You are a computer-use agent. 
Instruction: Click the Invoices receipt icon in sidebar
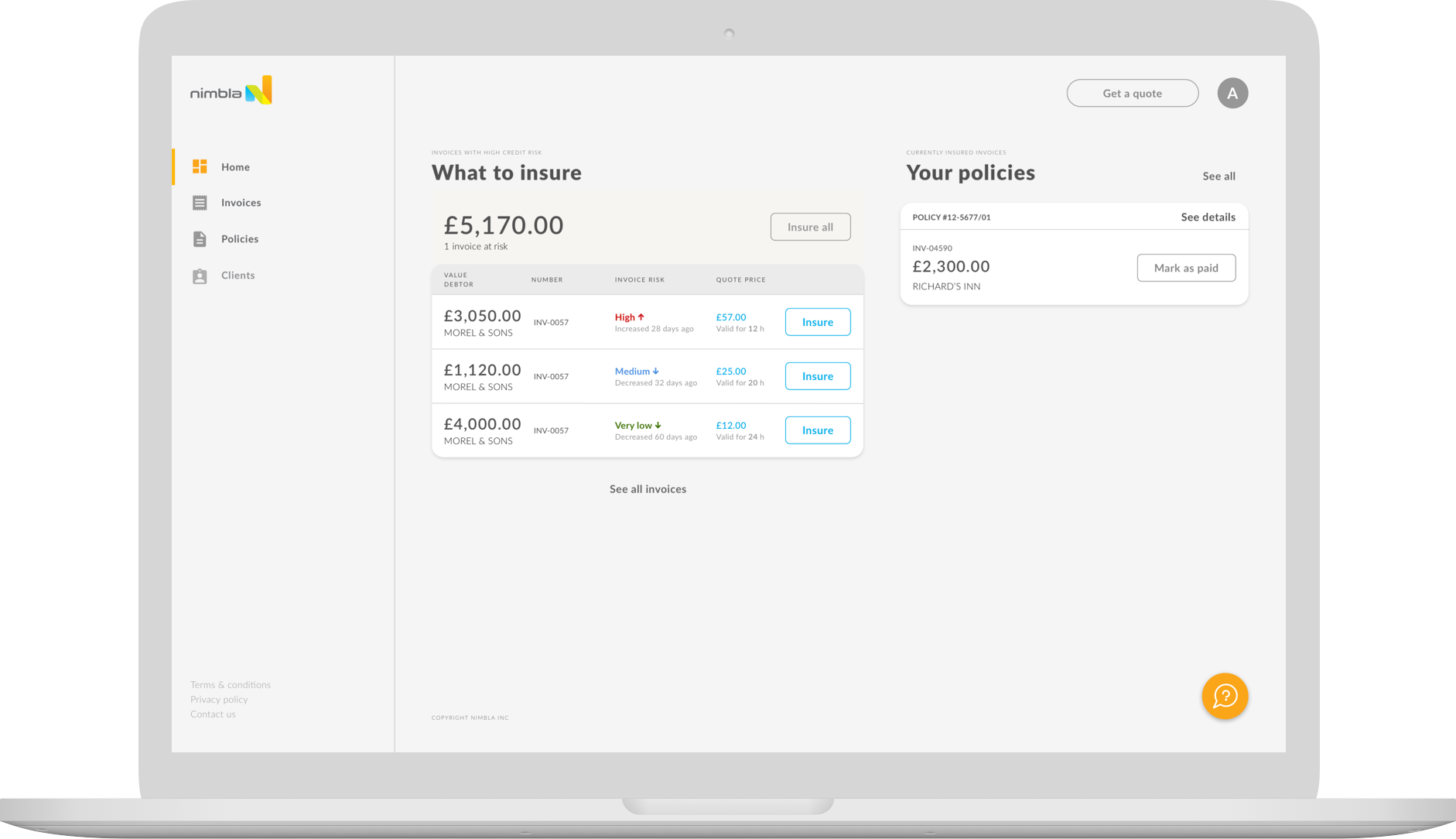coord(200,203)
